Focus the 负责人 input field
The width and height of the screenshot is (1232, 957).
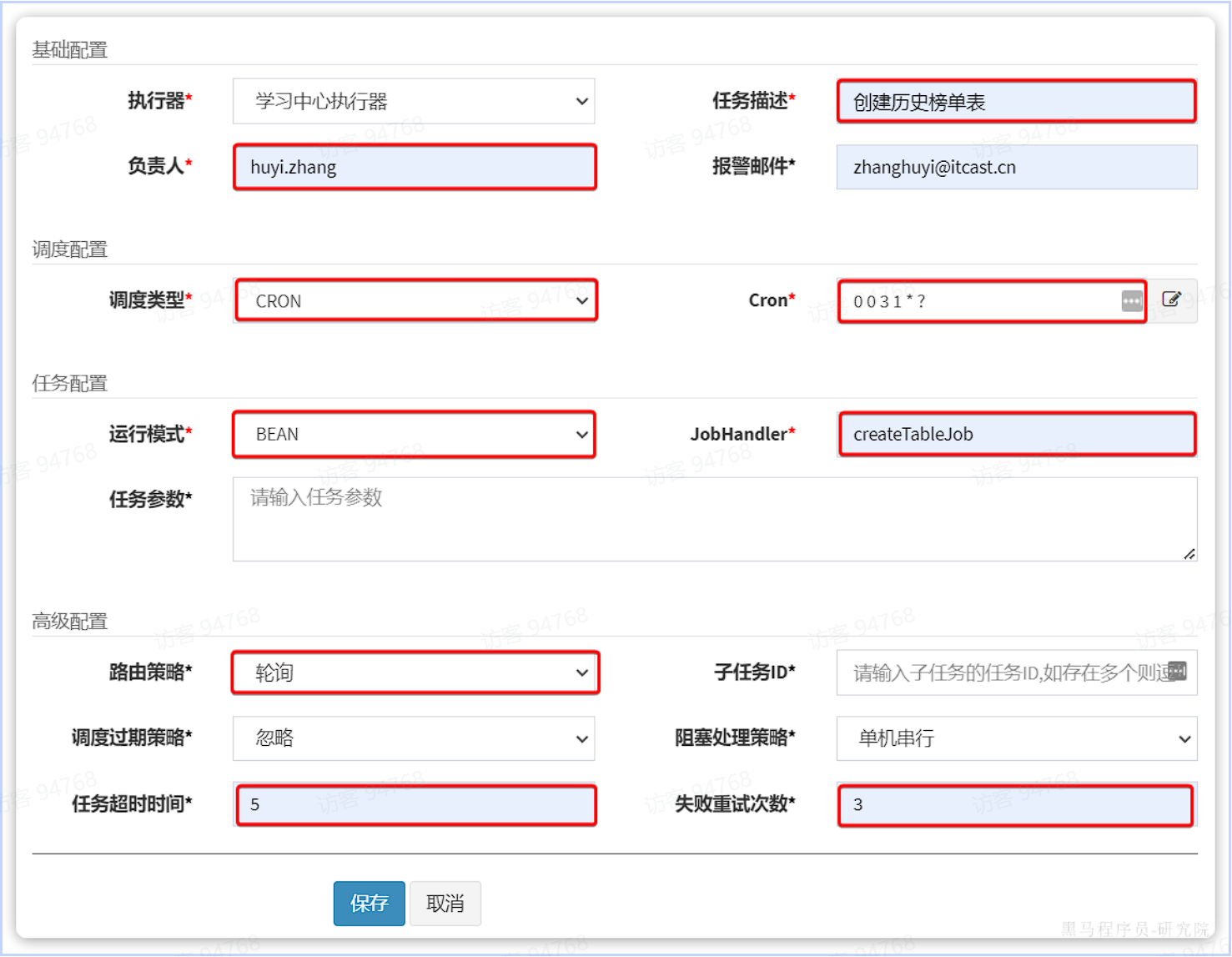coord(414,167)
